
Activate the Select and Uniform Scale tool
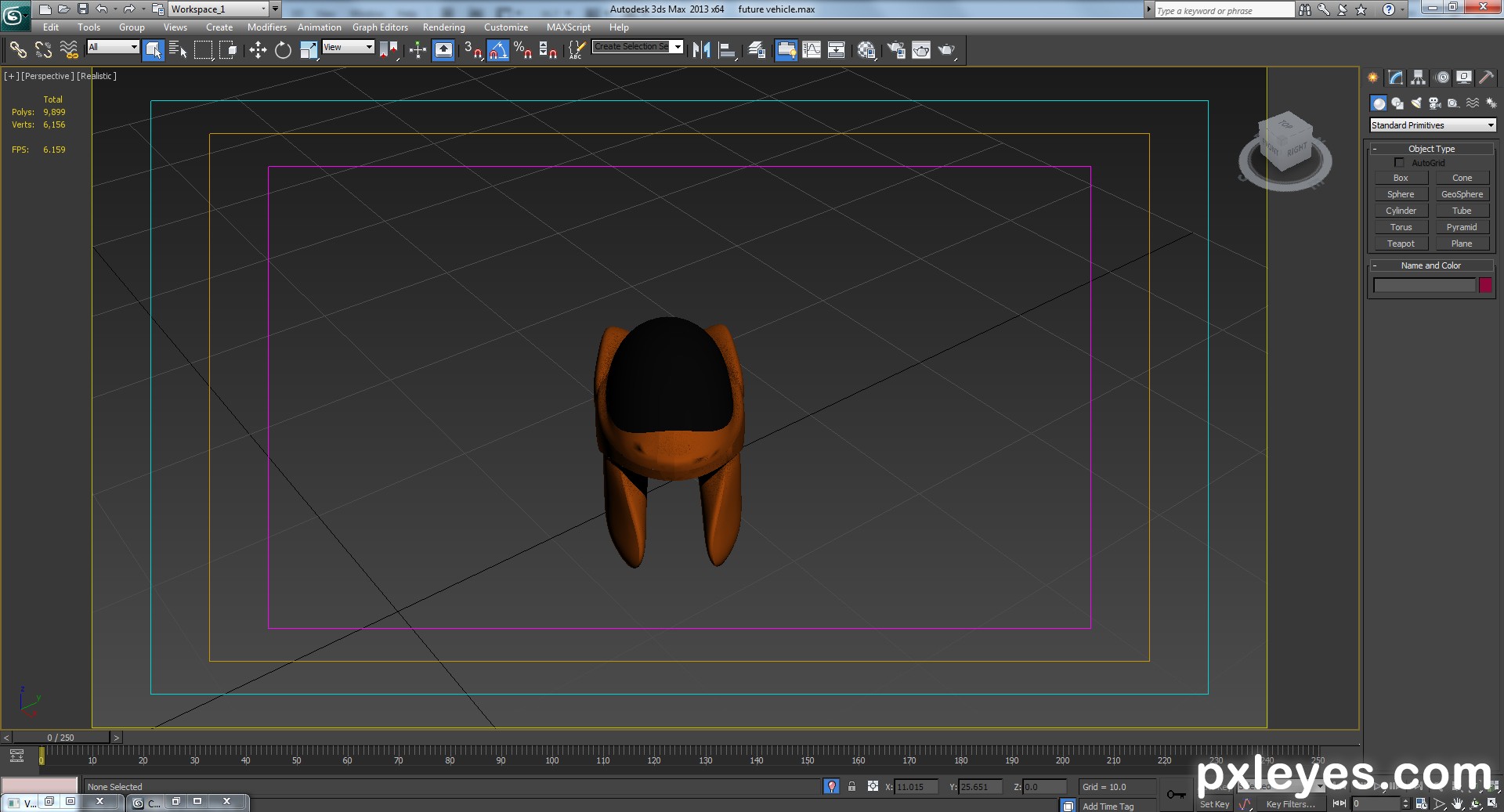(x=309, y=50)
